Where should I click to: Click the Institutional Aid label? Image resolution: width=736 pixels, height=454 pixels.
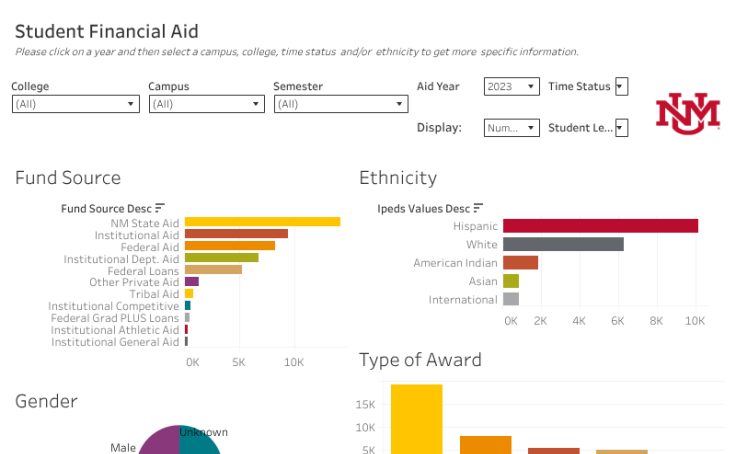[137, 235]
